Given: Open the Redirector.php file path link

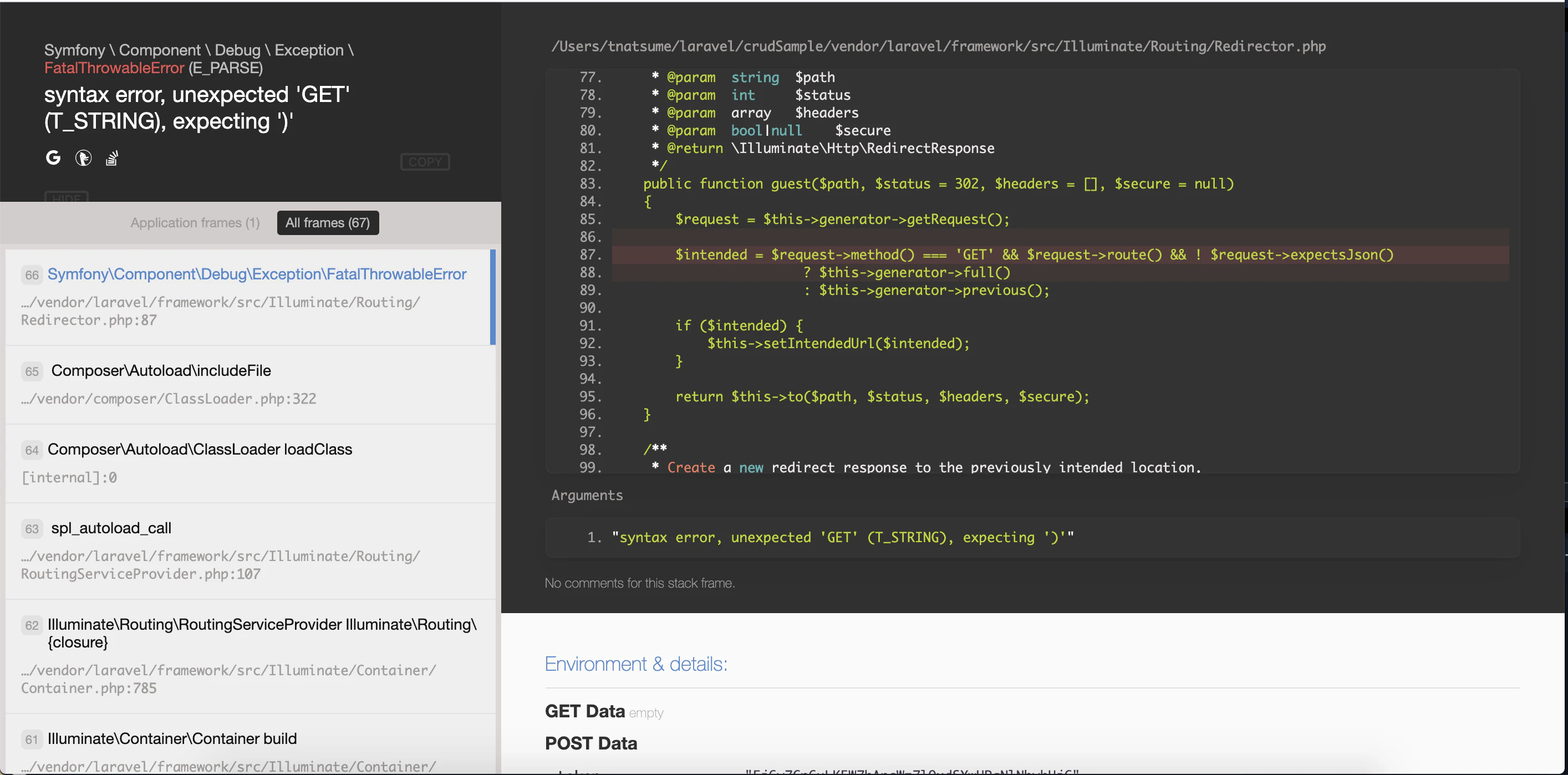Looking at the screenshot, I should (x=938, y=47).
